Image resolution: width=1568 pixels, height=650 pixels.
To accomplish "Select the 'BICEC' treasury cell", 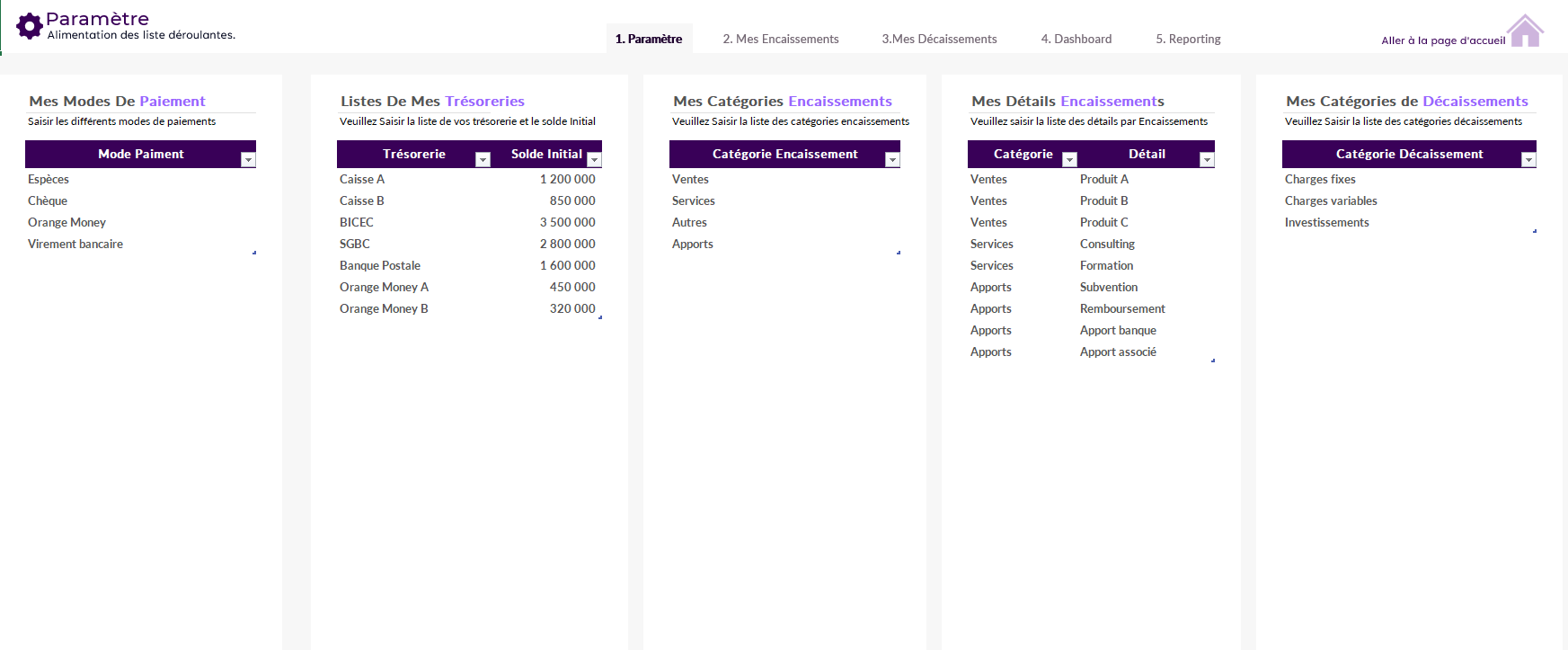I will tap(414, 222).
